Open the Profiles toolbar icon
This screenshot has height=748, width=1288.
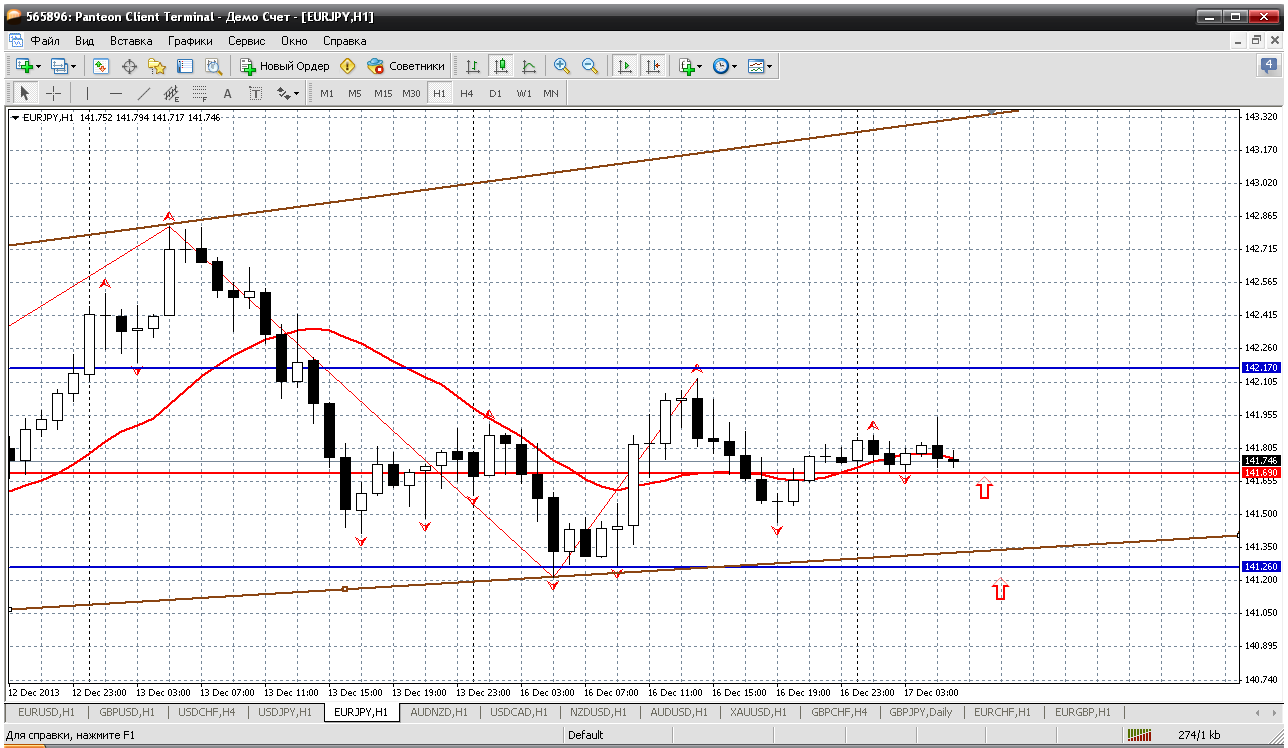(58, 66)
